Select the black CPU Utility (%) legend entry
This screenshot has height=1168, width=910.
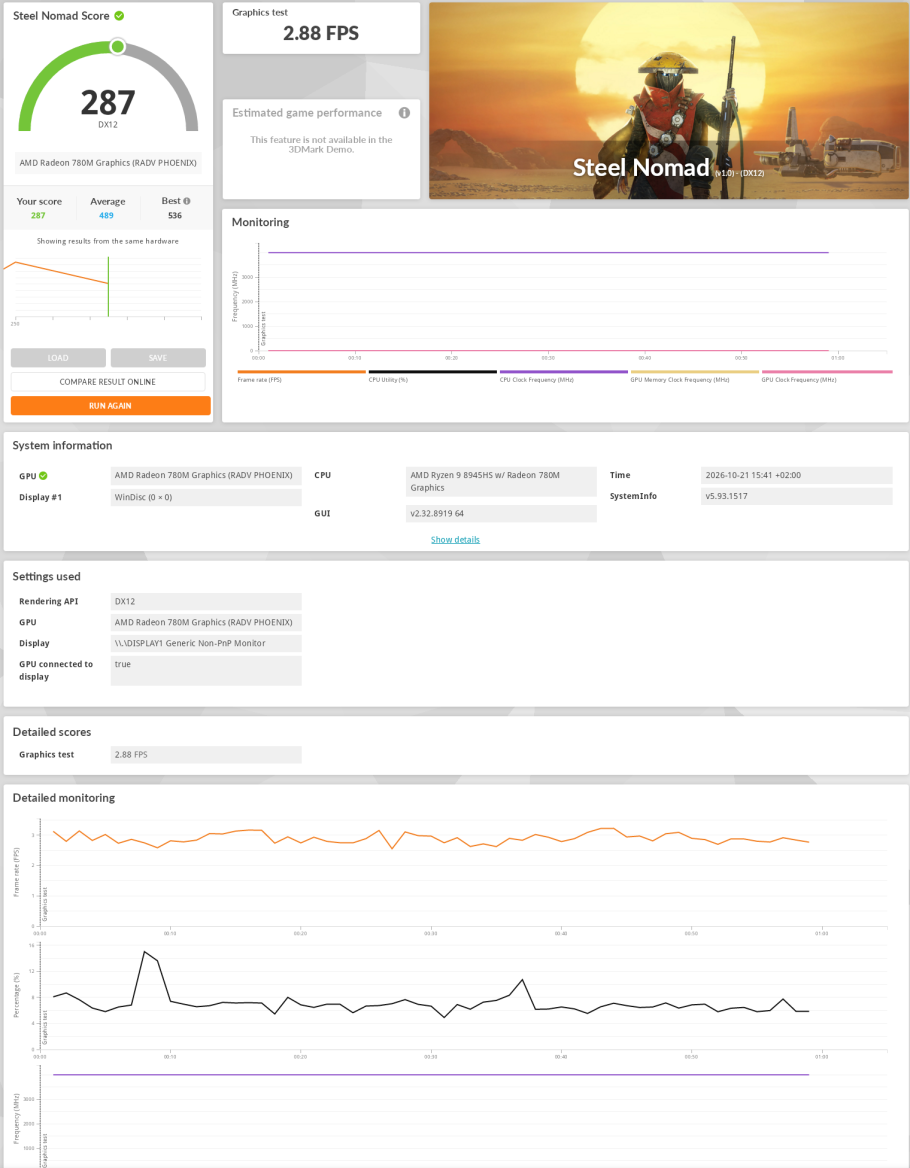coord(433,376)
